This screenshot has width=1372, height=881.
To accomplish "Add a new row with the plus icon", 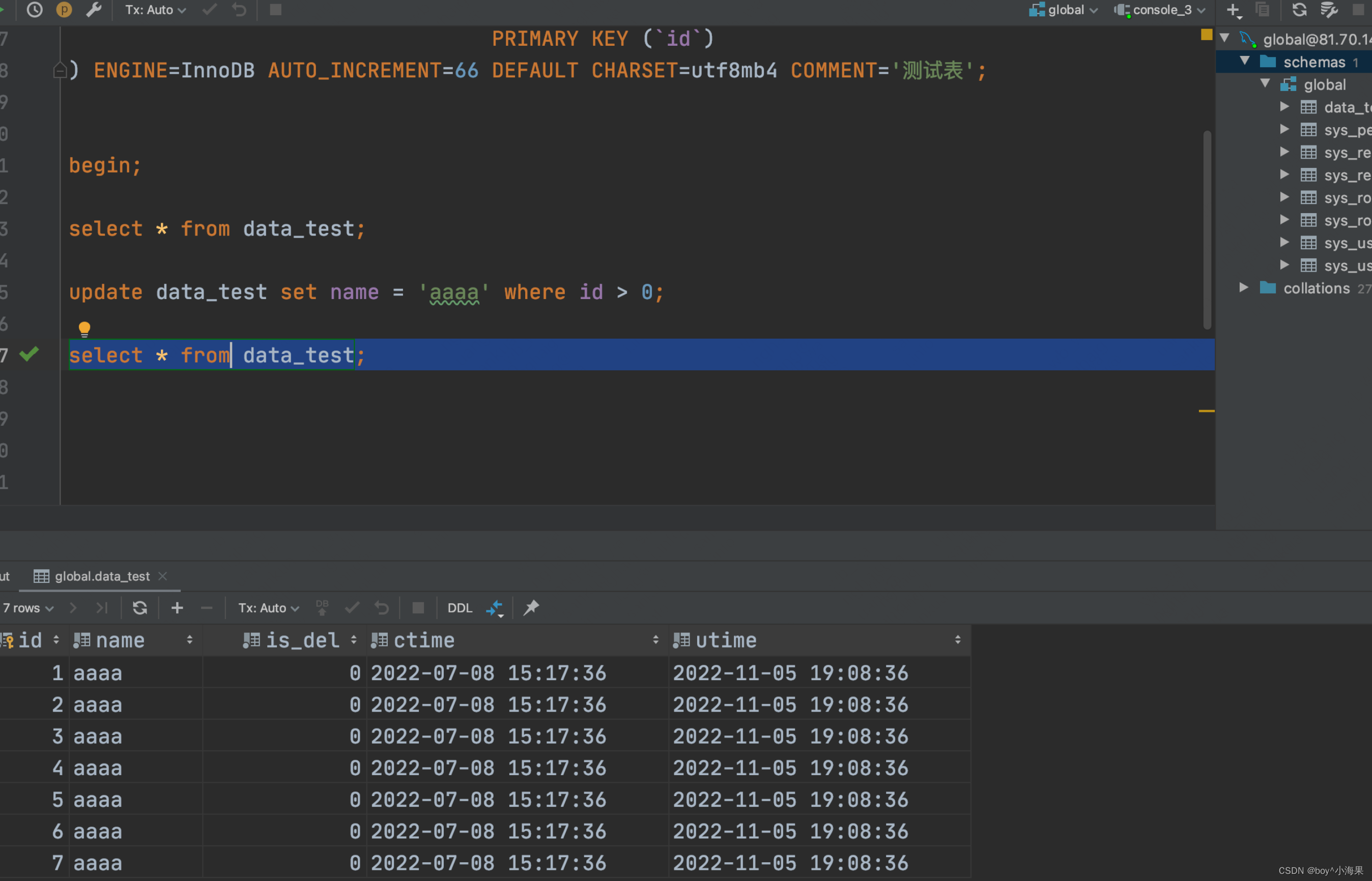I will click(x=178, y=607).
